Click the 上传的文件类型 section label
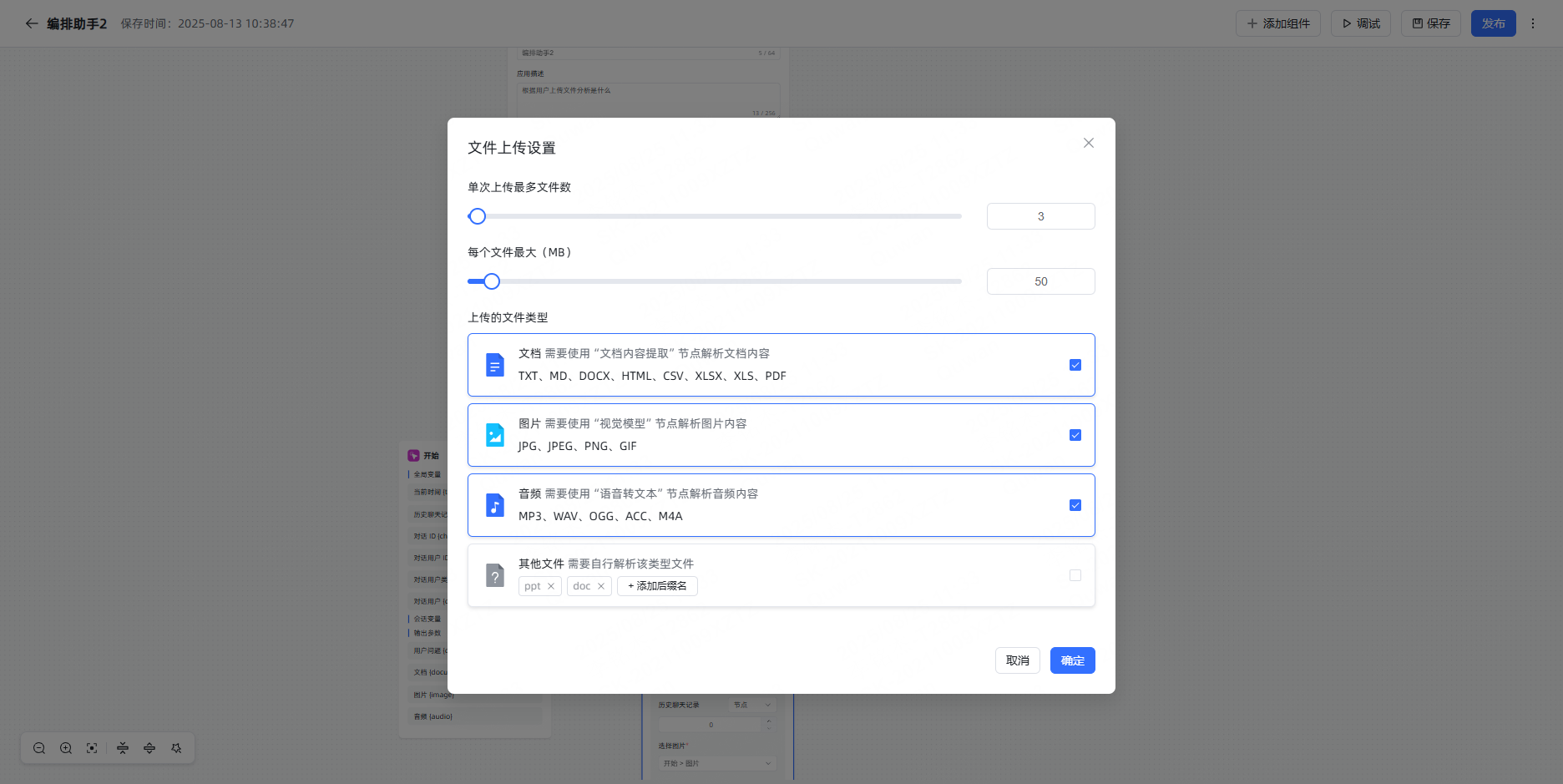Screen dimensions: 1563x784 [508, 317]
